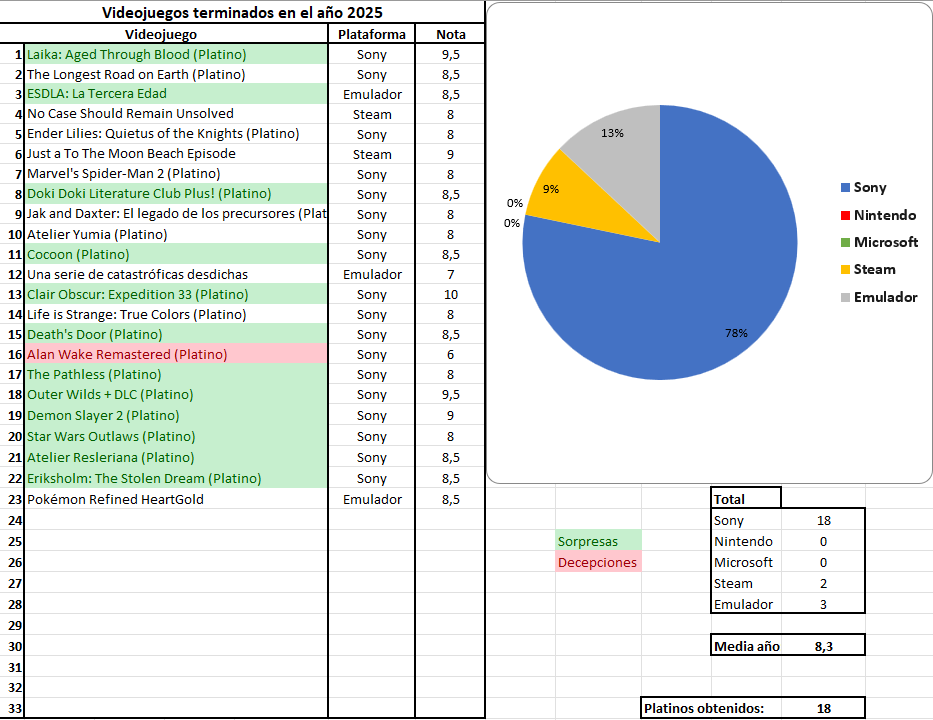Click the yearly average value 8,3

point(823,646)
